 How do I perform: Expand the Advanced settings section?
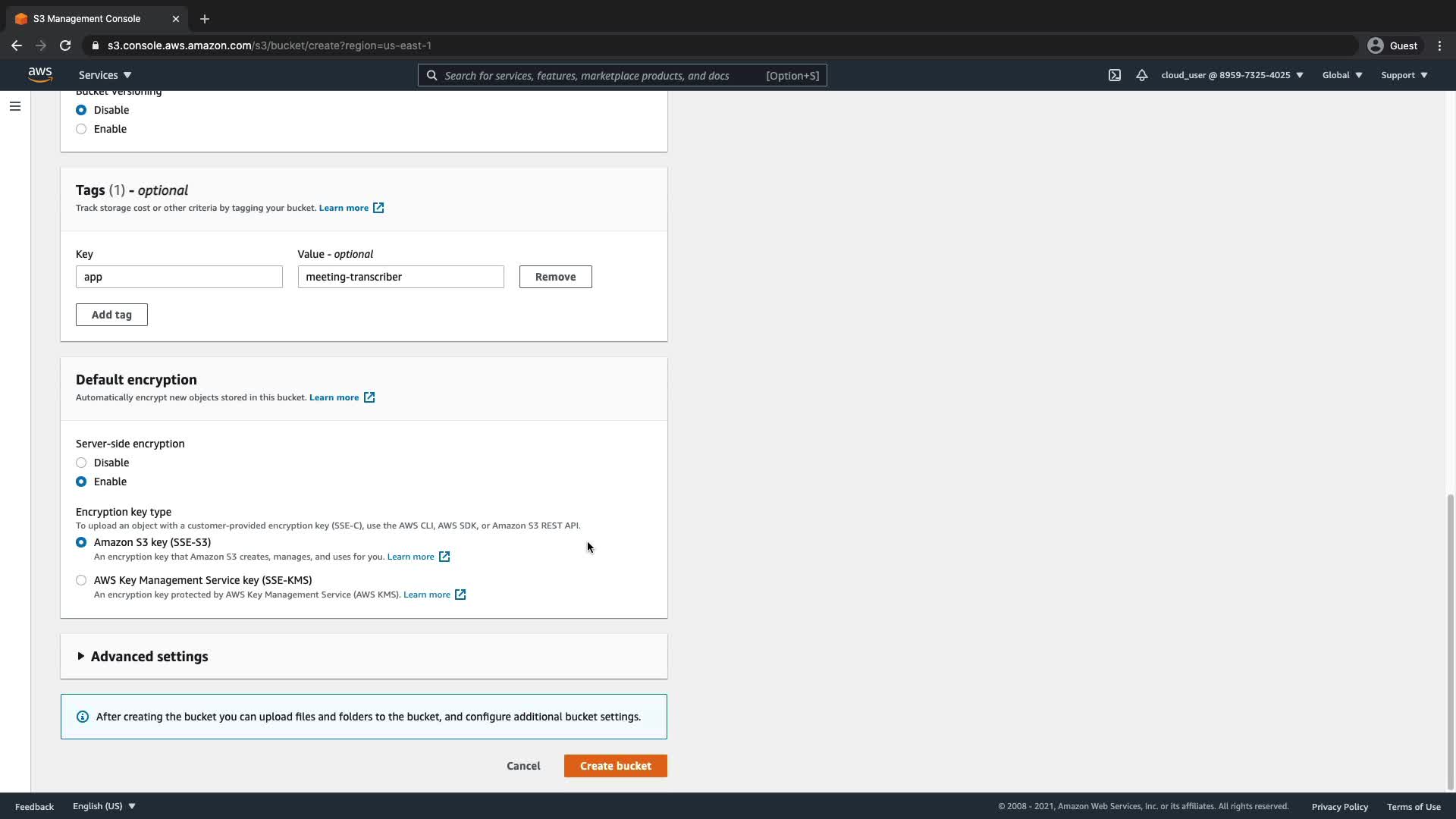coord(149,657)
